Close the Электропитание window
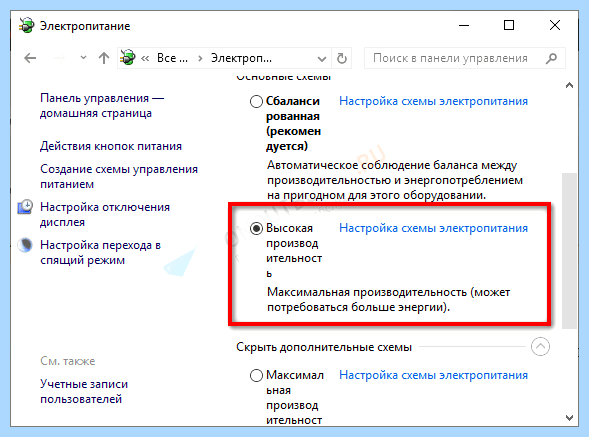Screen dimensions: 589x437 554,26
